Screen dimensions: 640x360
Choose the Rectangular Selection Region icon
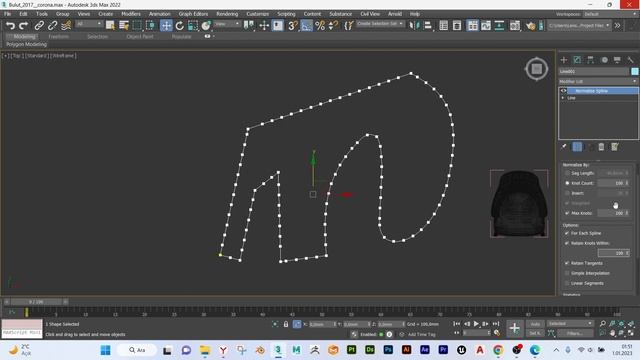pos(137,26)
